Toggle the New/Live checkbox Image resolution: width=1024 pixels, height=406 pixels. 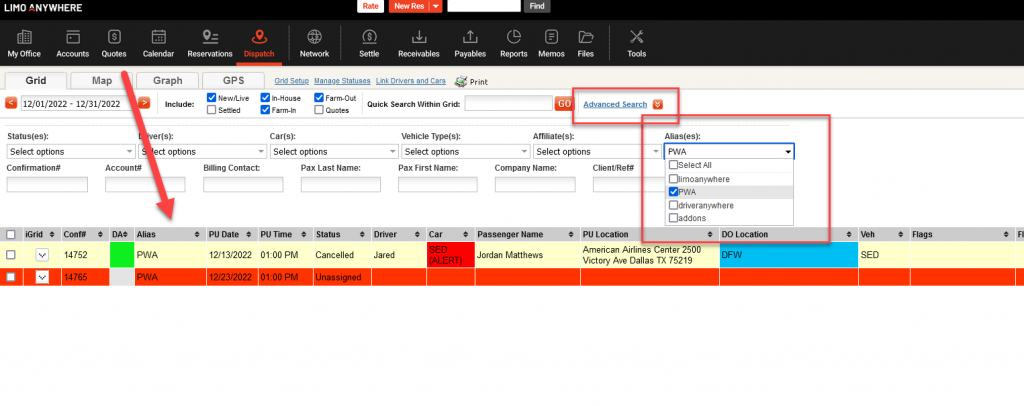212,98
